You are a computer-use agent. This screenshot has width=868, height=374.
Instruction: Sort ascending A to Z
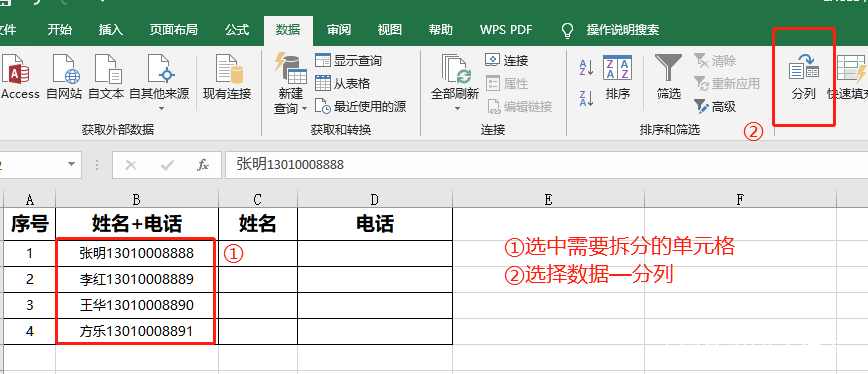pos(587,67)
